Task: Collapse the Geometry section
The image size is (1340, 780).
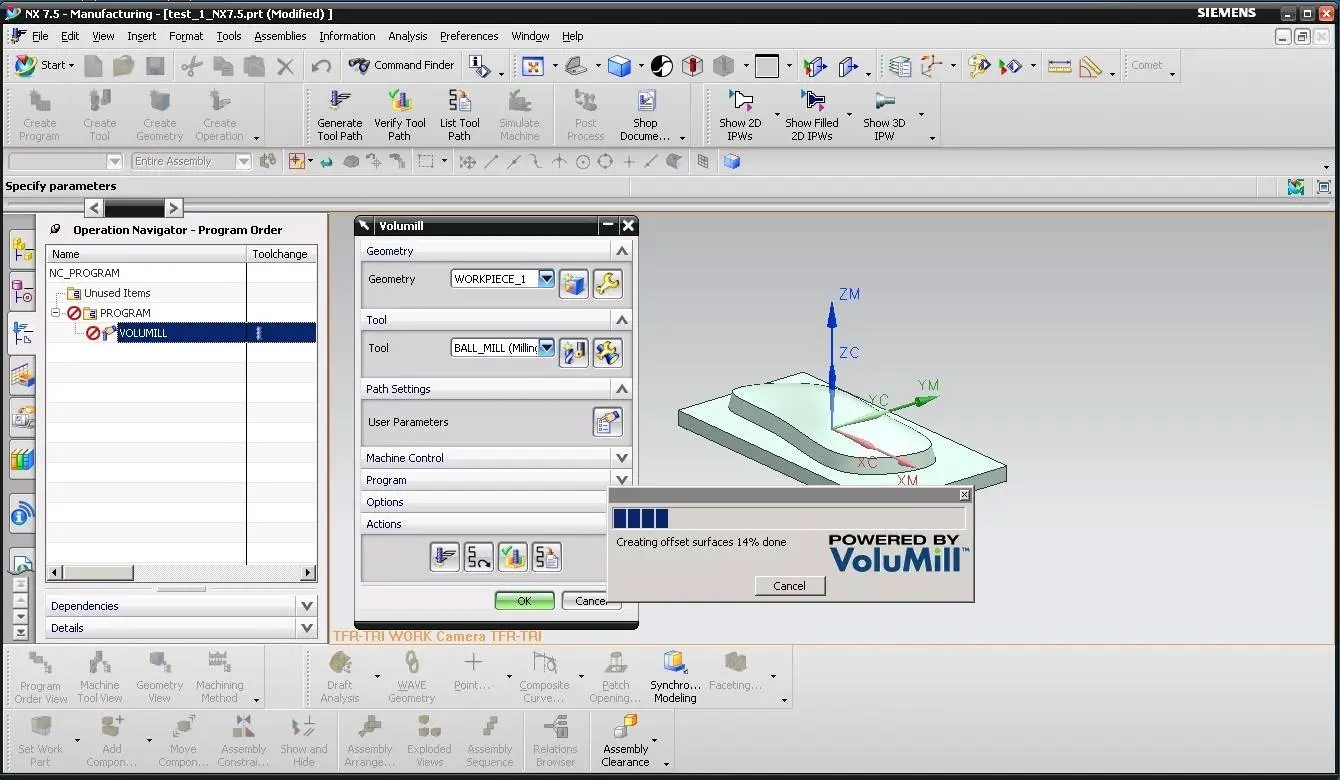Action: [622, 251]
